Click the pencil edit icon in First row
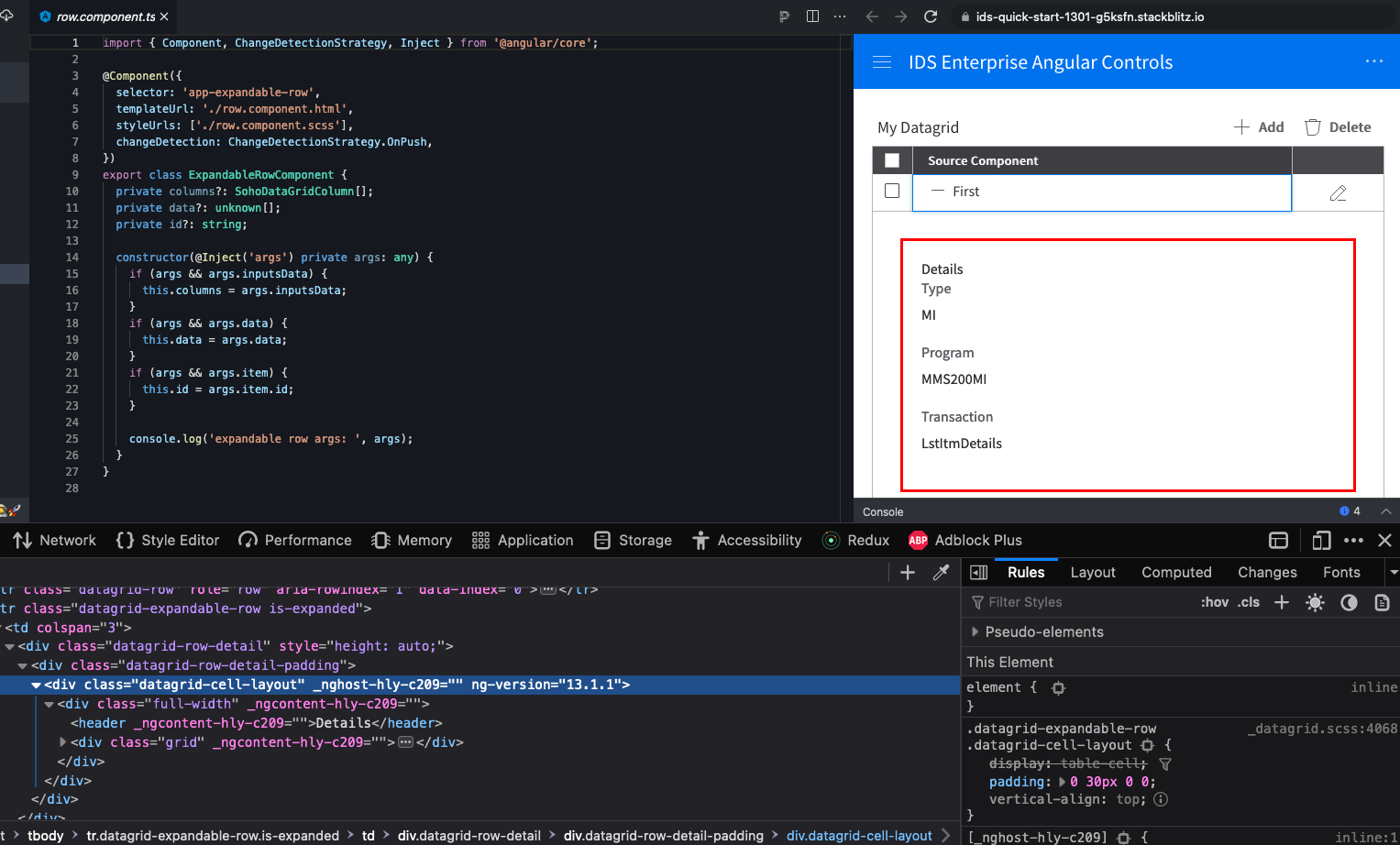This screenshot has height=845, width=1400. (1338, 192)
